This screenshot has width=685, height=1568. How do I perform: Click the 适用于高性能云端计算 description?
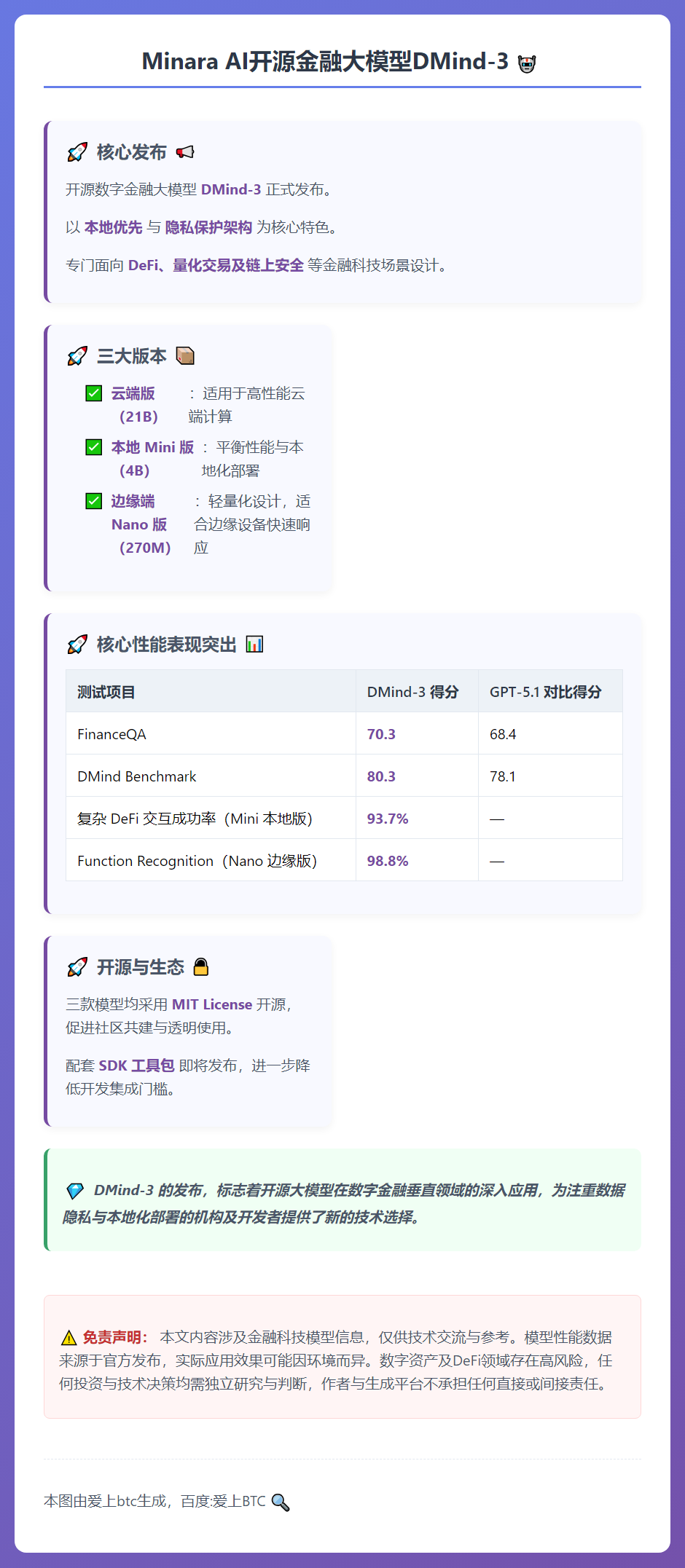pos(247,405)
